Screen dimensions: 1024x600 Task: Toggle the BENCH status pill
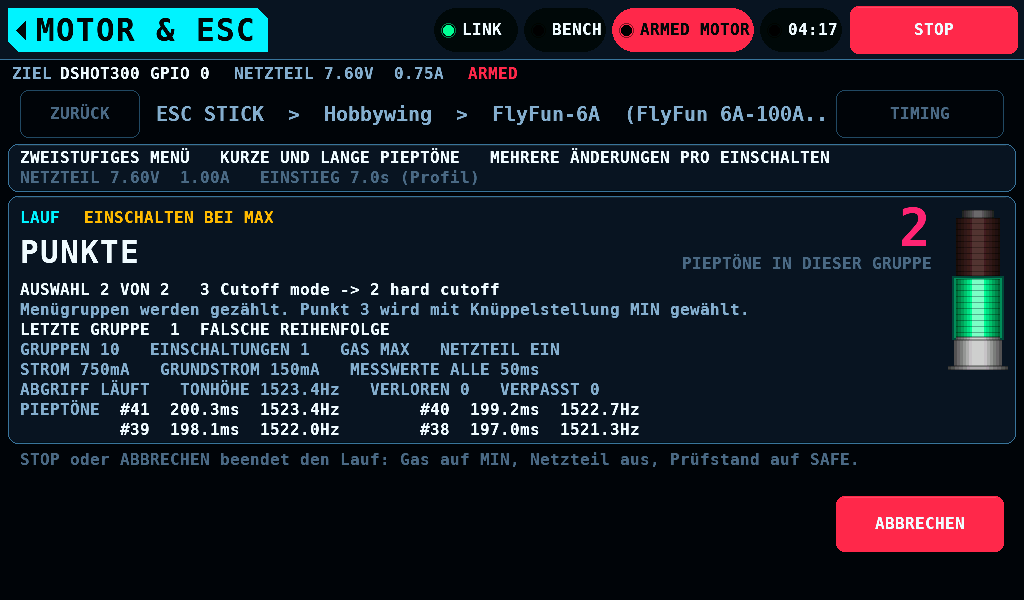[x=566, y=30]
